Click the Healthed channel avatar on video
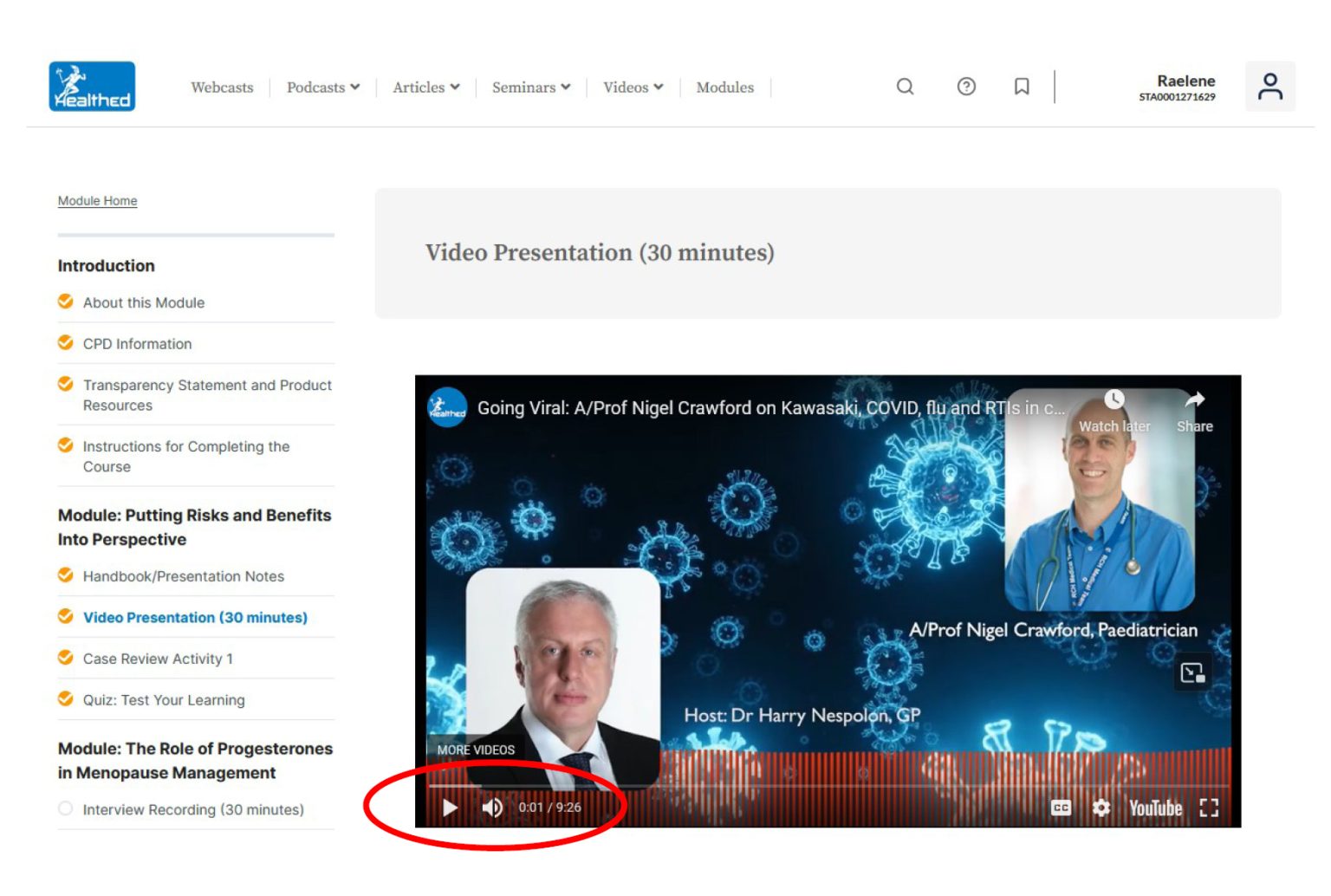 click(x=447, y=407)
